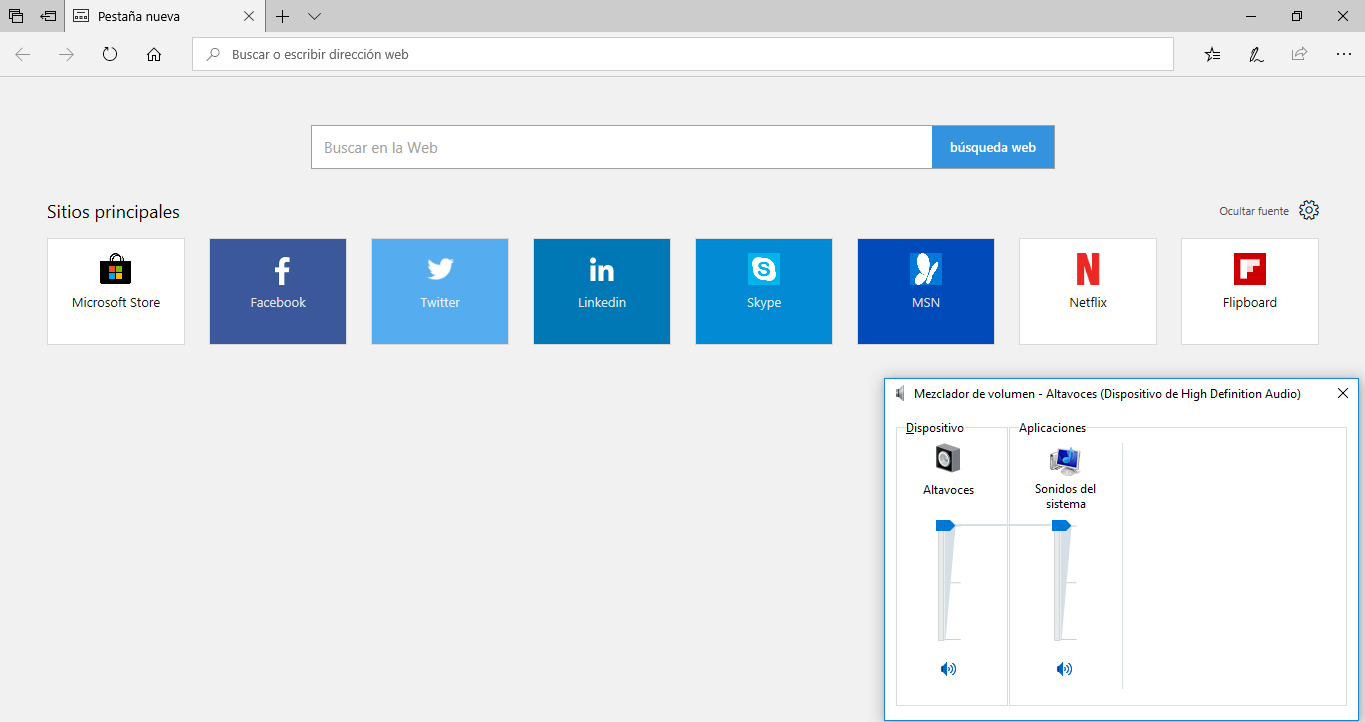
Task: Open the Netflix tile
Action: point(1088,291)
